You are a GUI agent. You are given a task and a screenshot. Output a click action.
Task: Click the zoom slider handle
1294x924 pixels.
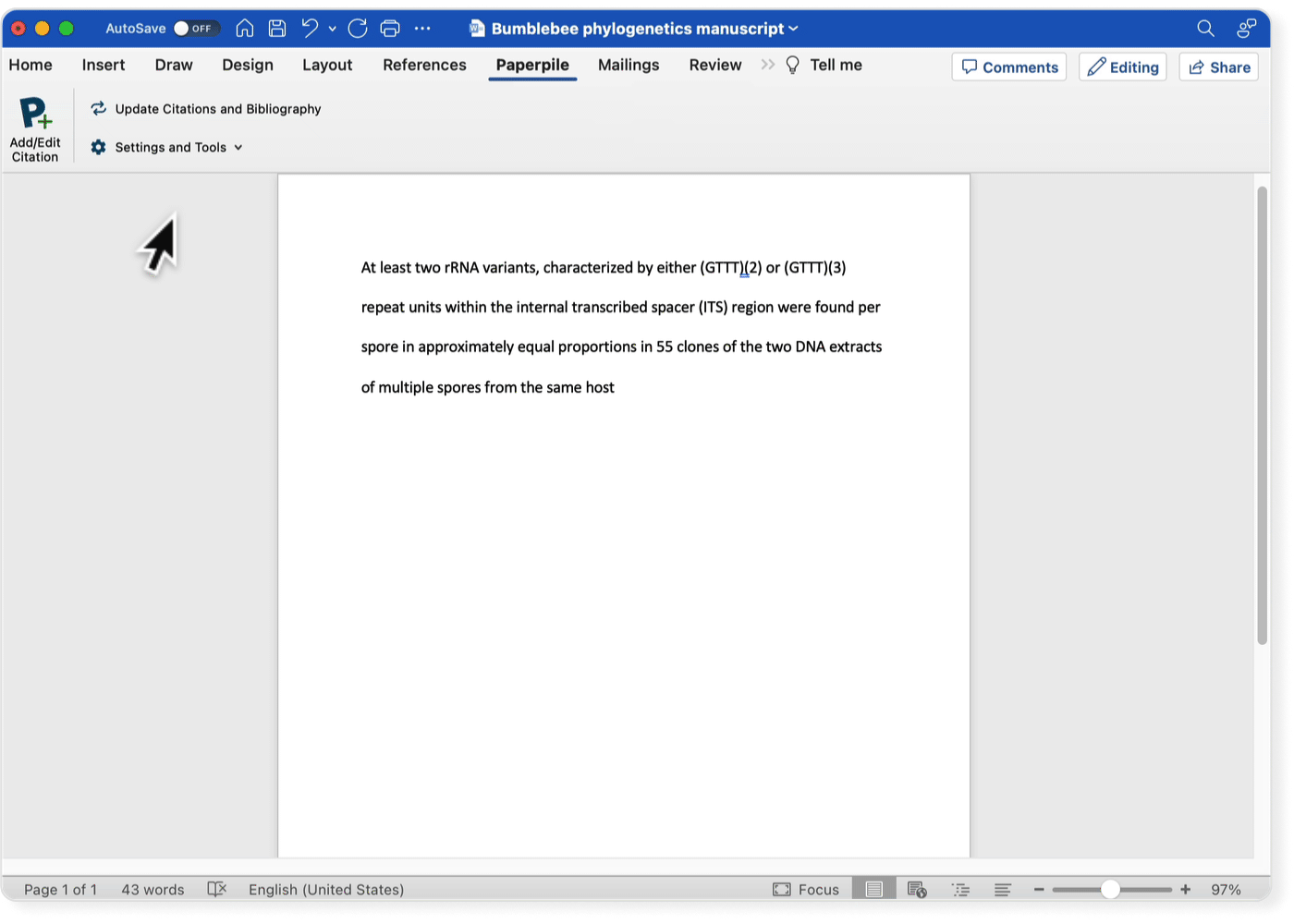[1110, 889]
